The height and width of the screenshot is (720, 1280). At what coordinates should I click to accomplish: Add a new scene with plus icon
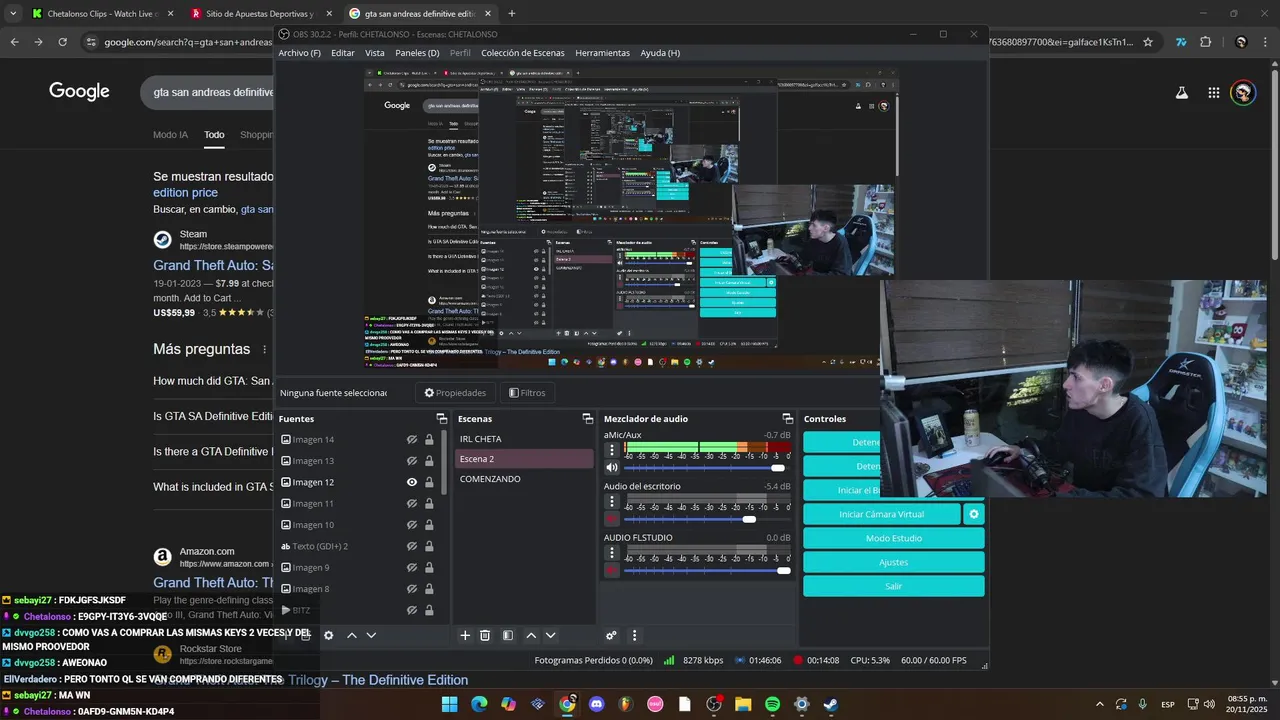click(465, 635)
